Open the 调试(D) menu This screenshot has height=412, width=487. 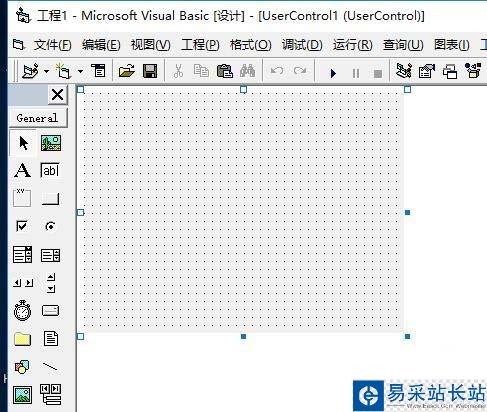(302, 44)
